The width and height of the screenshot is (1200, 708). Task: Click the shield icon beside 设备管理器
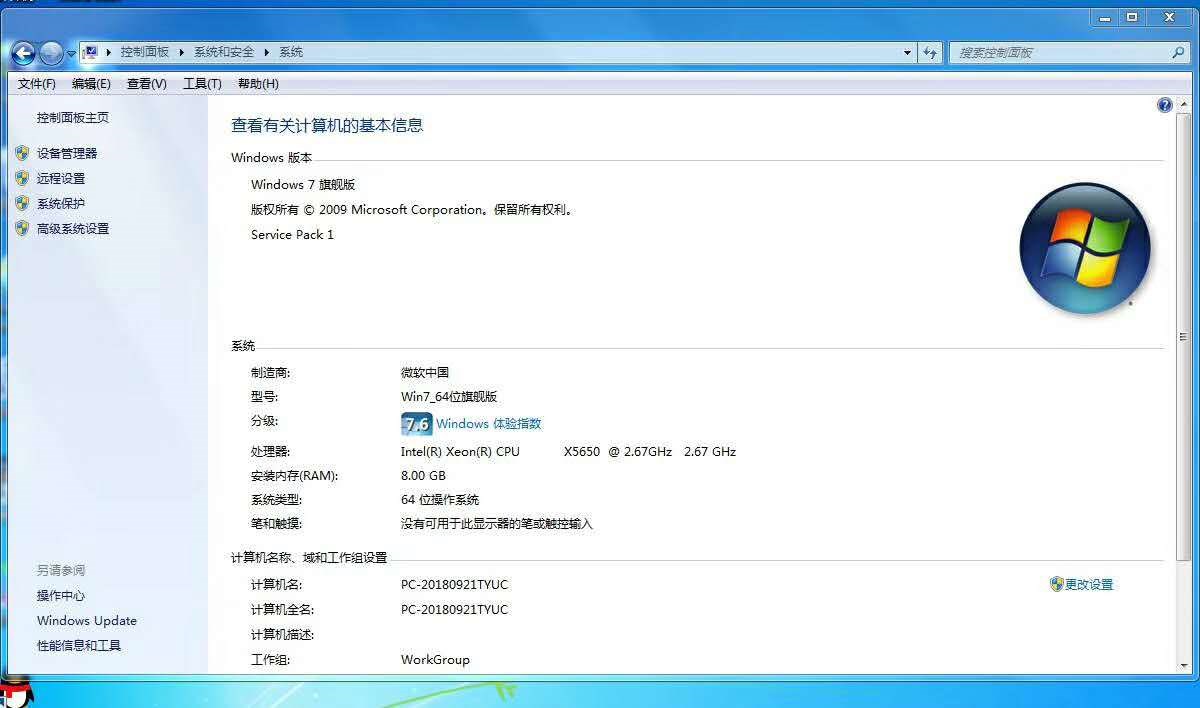[22, 153]
